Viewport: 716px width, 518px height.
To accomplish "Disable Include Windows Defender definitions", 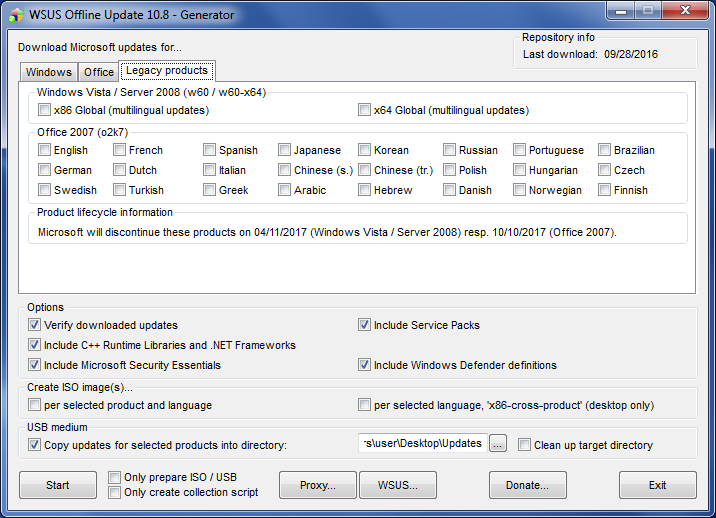I will [364, 365].
